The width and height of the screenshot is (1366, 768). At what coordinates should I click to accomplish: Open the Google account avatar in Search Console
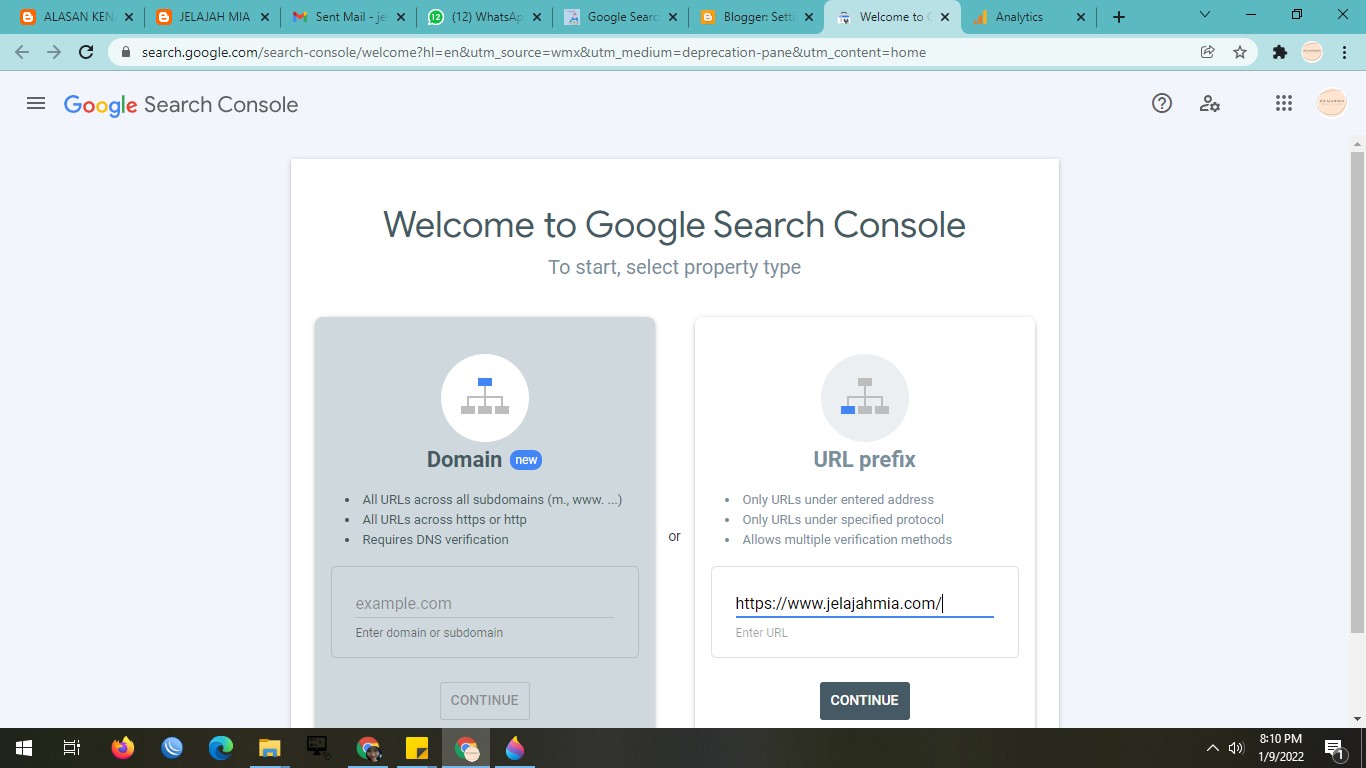pos(1331,103)
